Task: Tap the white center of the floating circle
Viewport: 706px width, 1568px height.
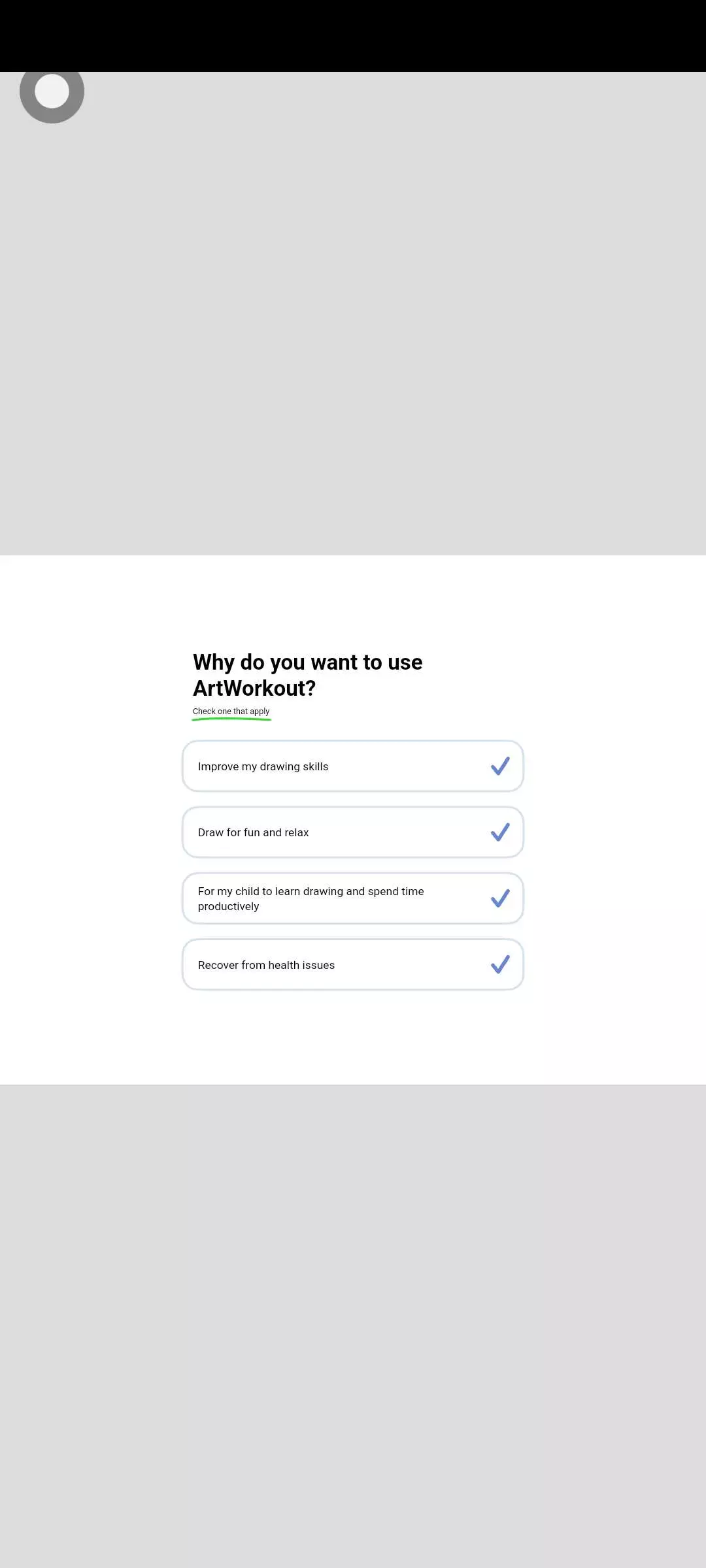Action: tap(52, 91)
